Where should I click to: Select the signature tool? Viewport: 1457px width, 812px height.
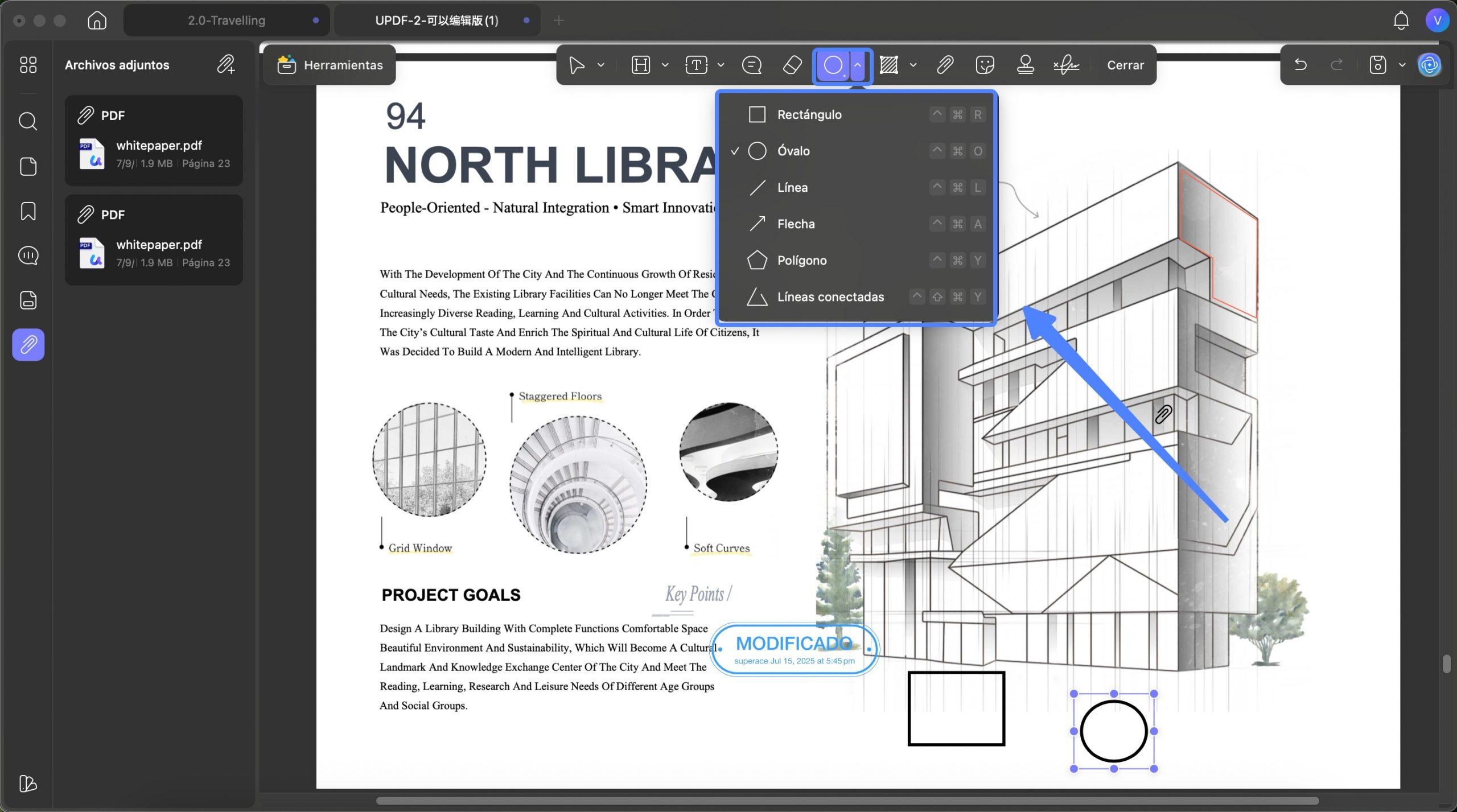(1066, 65)
